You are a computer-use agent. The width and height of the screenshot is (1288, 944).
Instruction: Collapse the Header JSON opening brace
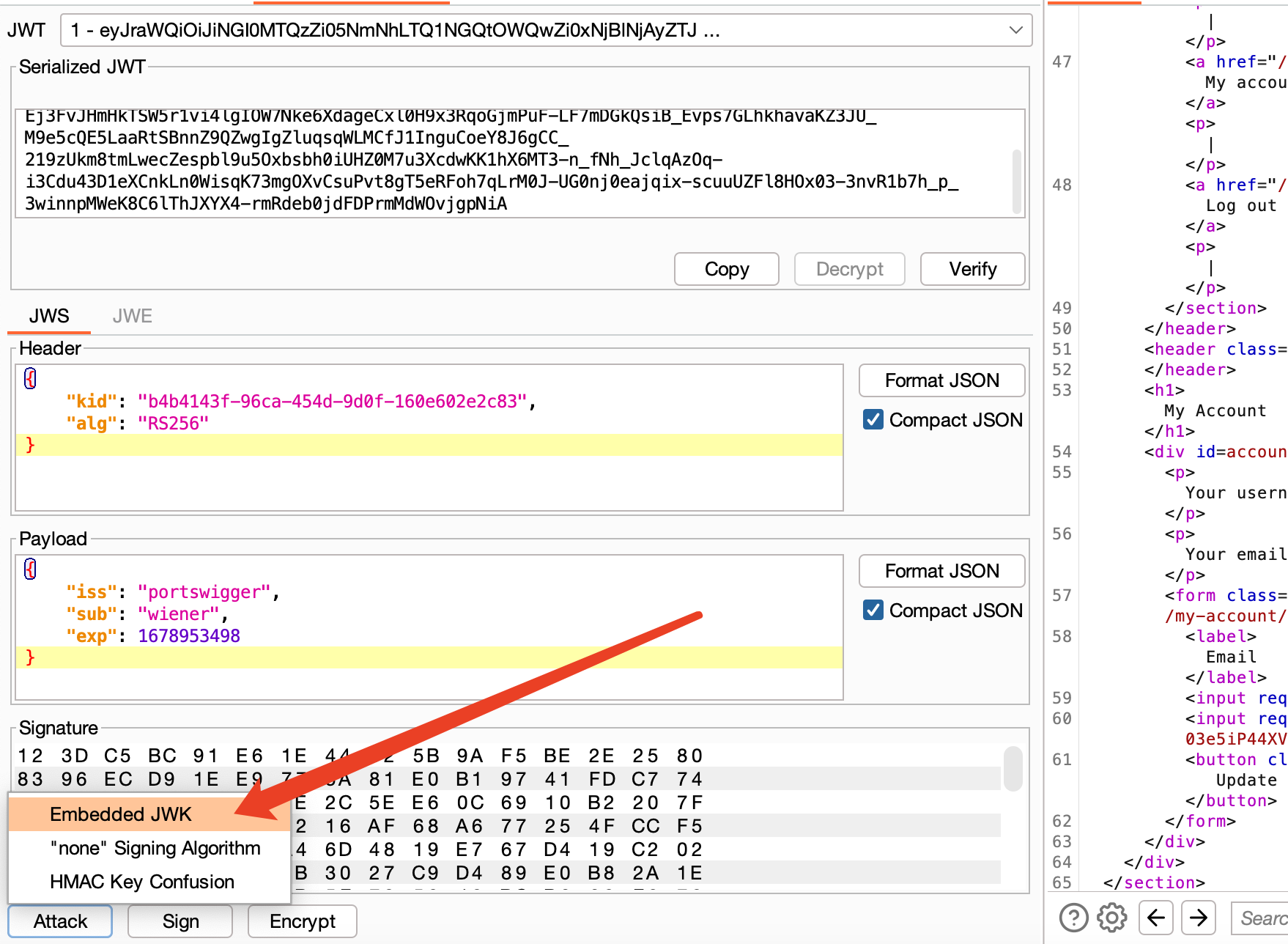point(30,378)
